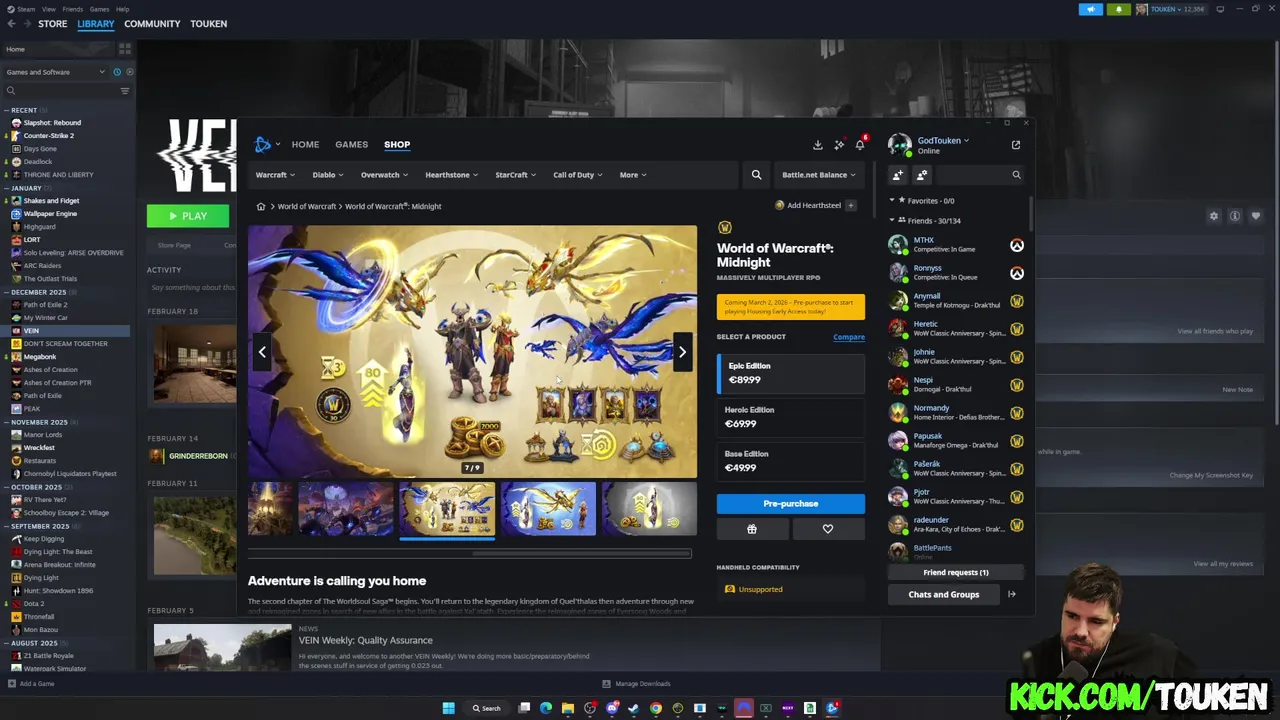1280x720 pixels.
Task: Open the More shop dropdown
Action: 633,175
